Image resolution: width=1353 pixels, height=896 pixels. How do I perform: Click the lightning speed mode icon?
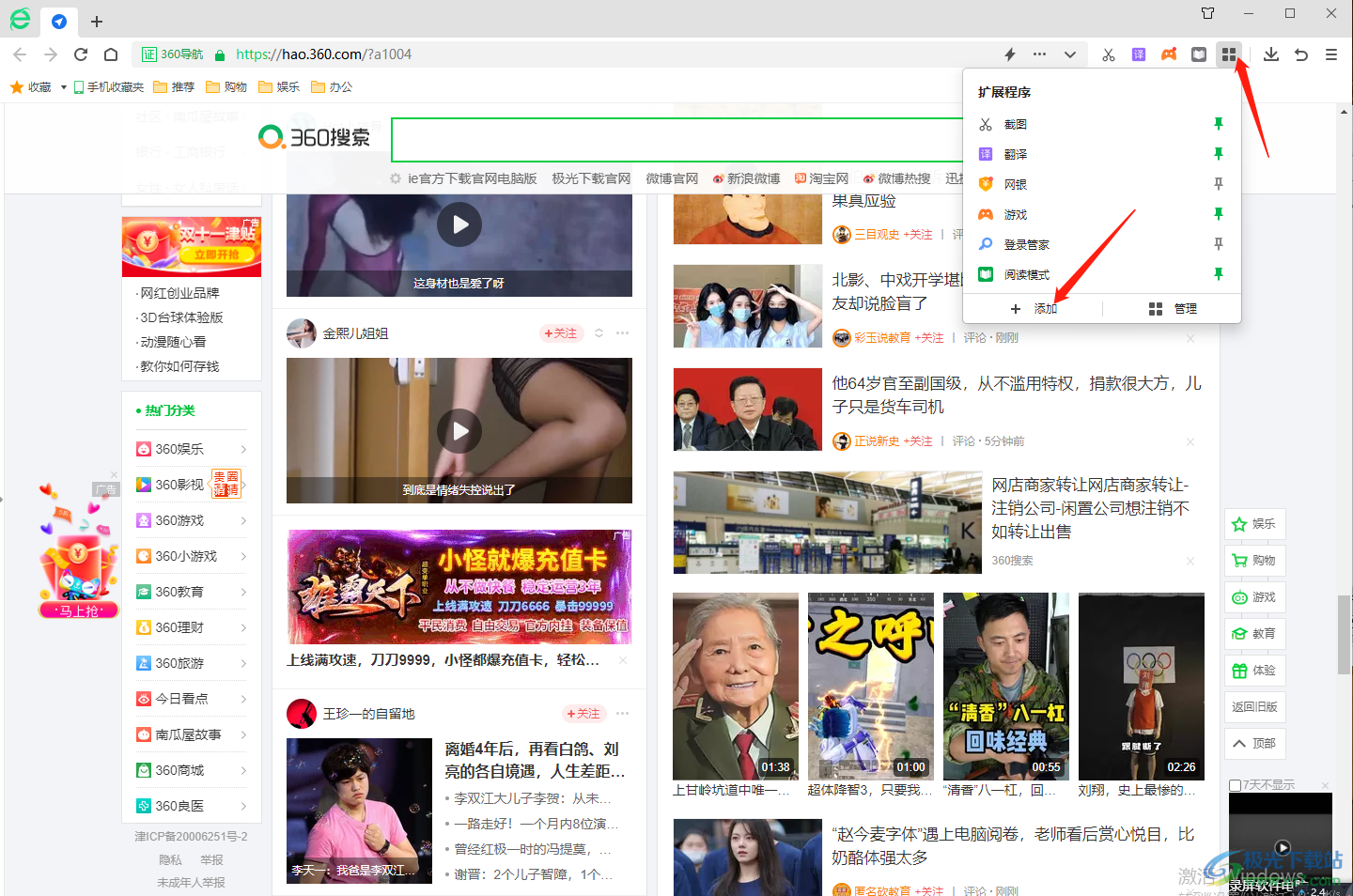click(1010, 54)
